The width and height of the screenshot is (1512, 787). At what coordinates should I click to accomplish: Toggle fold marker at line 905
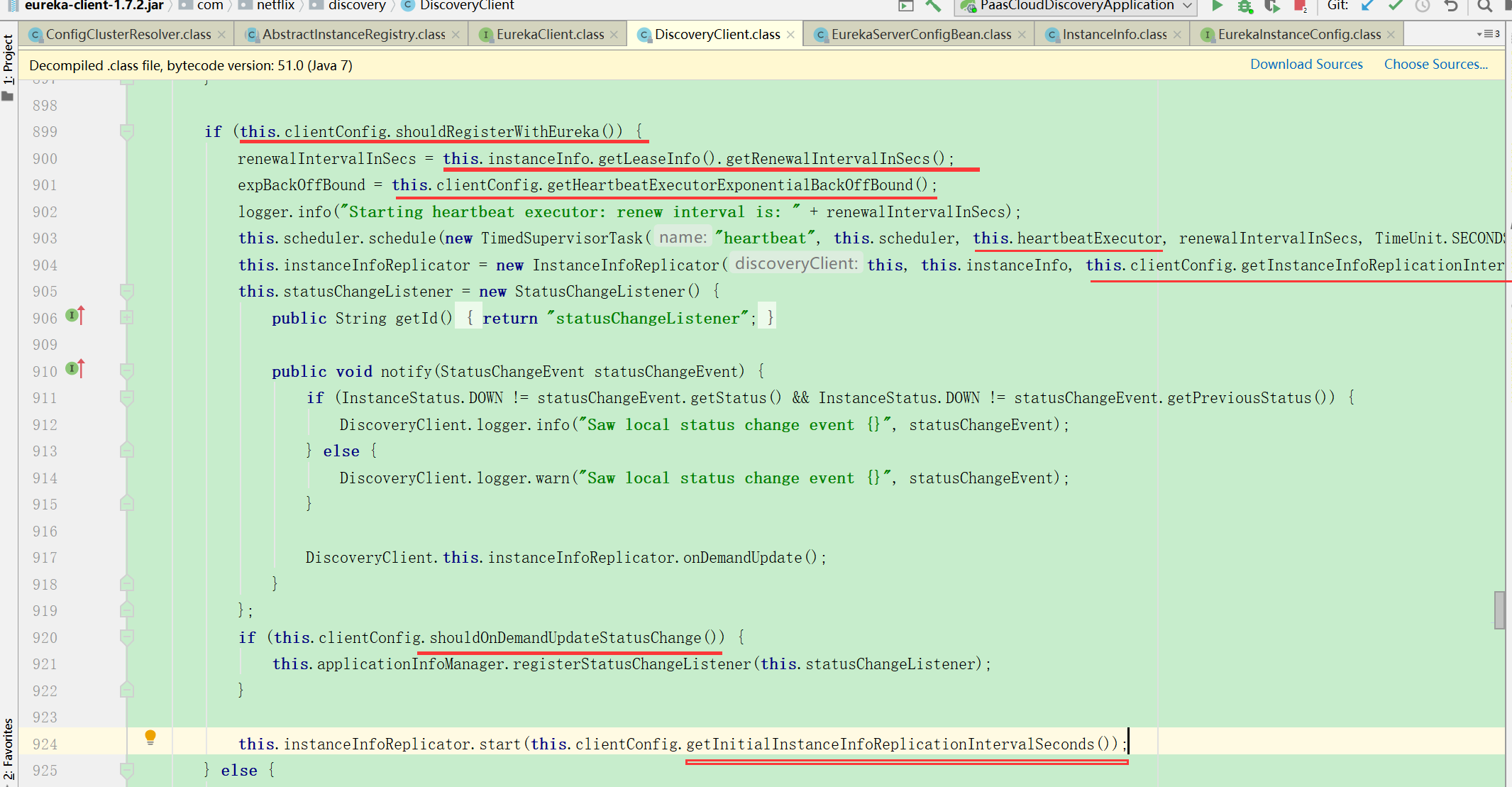tap(127, 291)
